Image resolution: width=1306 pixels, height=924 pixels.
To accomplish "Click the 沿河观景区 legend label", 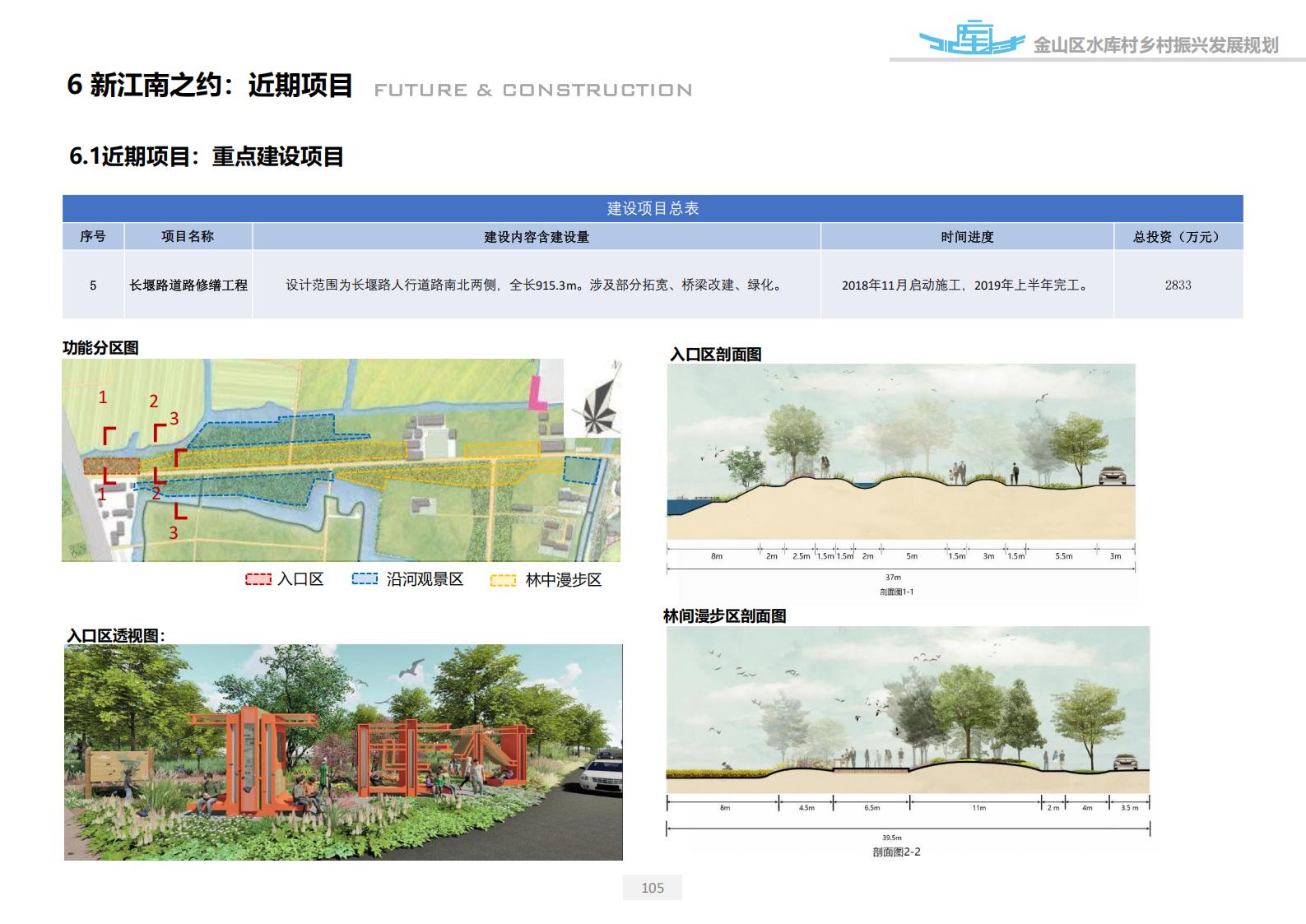I will 425,579.
